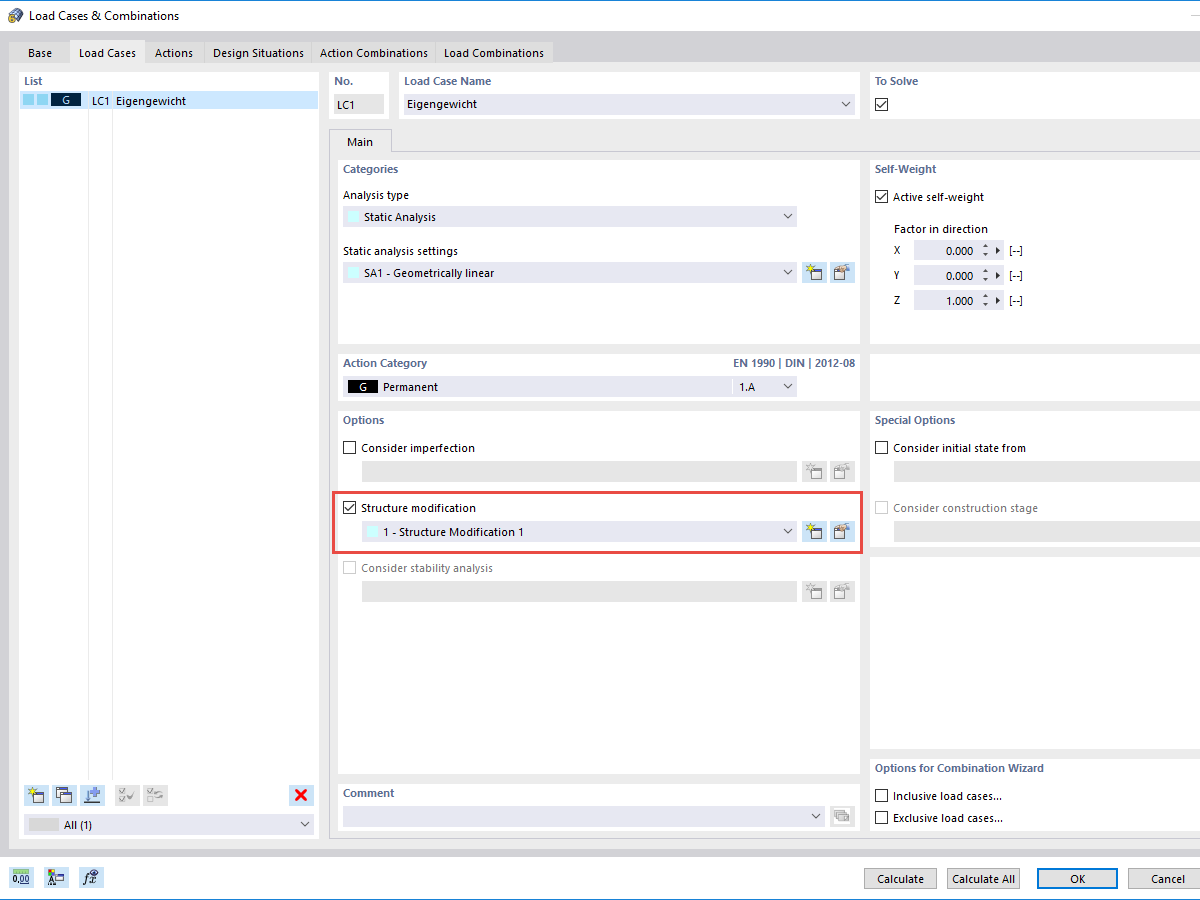Open the units settings with 0.00 icon
Viewport: 1200px width, 900px height.
point(20,877)
